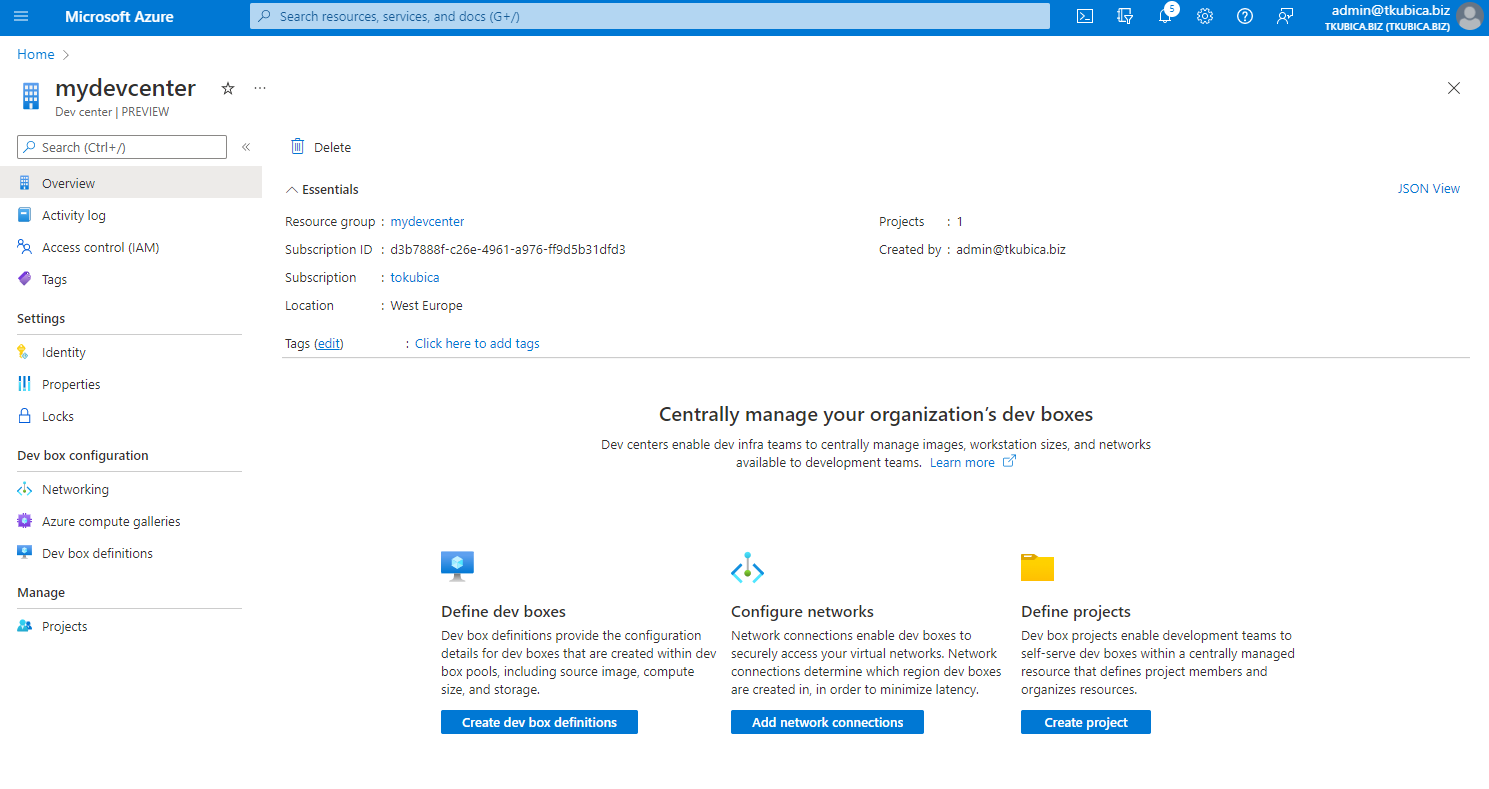Open the Directories and subscriptions filter icon
Viewport: 1489px width, 789px height.
coord(1125,16)
